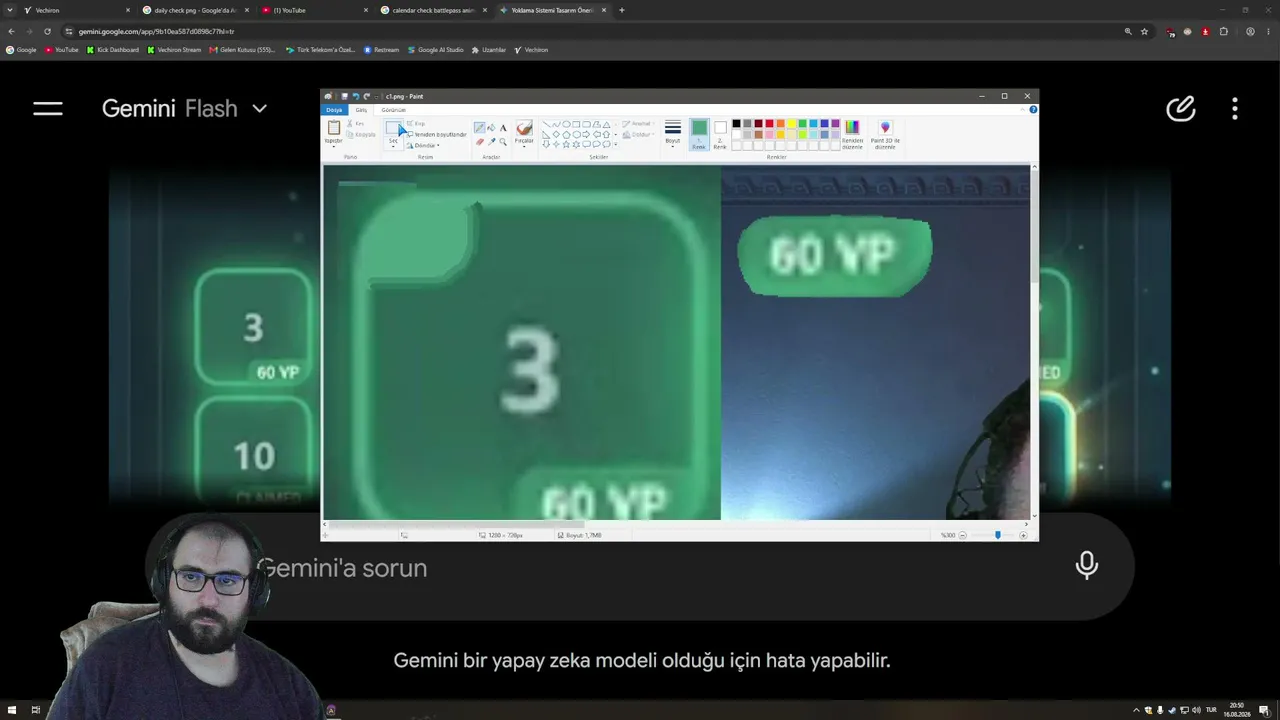Click the TUR language indicator in taskbar

[x=1212, y=710]
